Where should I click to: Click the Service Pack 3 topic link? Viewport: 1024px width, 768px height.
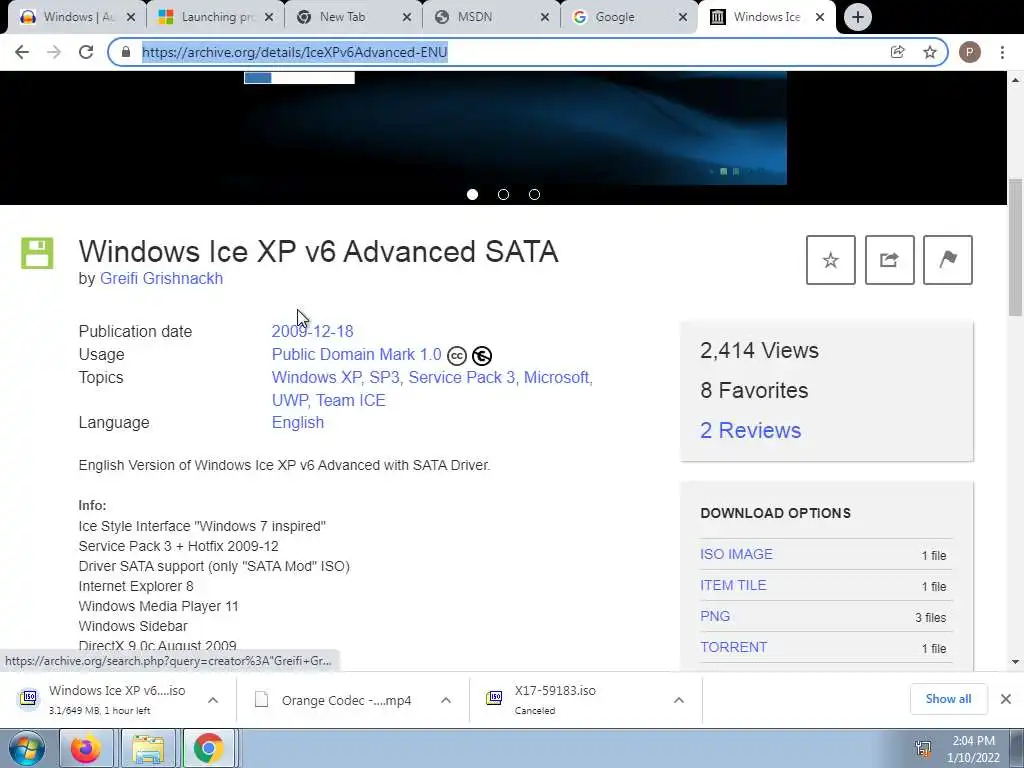pyautogui.click(x=462, y=377)
